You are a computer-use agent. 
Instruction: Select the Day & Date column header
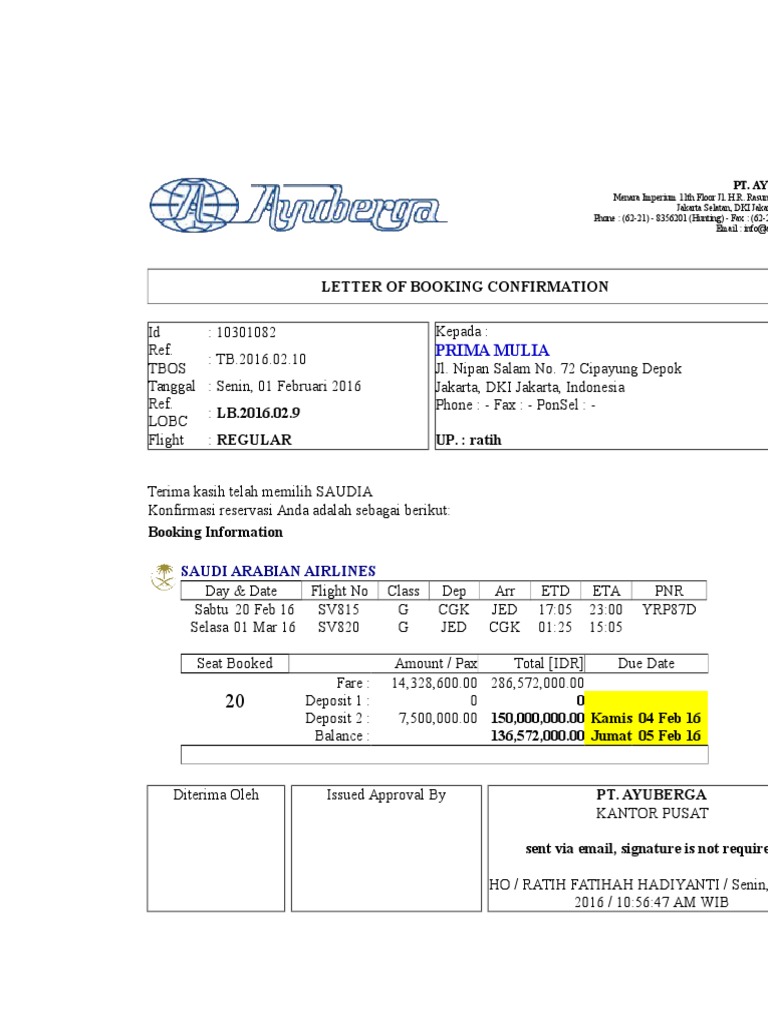pyautogui.click(x=241, y=590)
